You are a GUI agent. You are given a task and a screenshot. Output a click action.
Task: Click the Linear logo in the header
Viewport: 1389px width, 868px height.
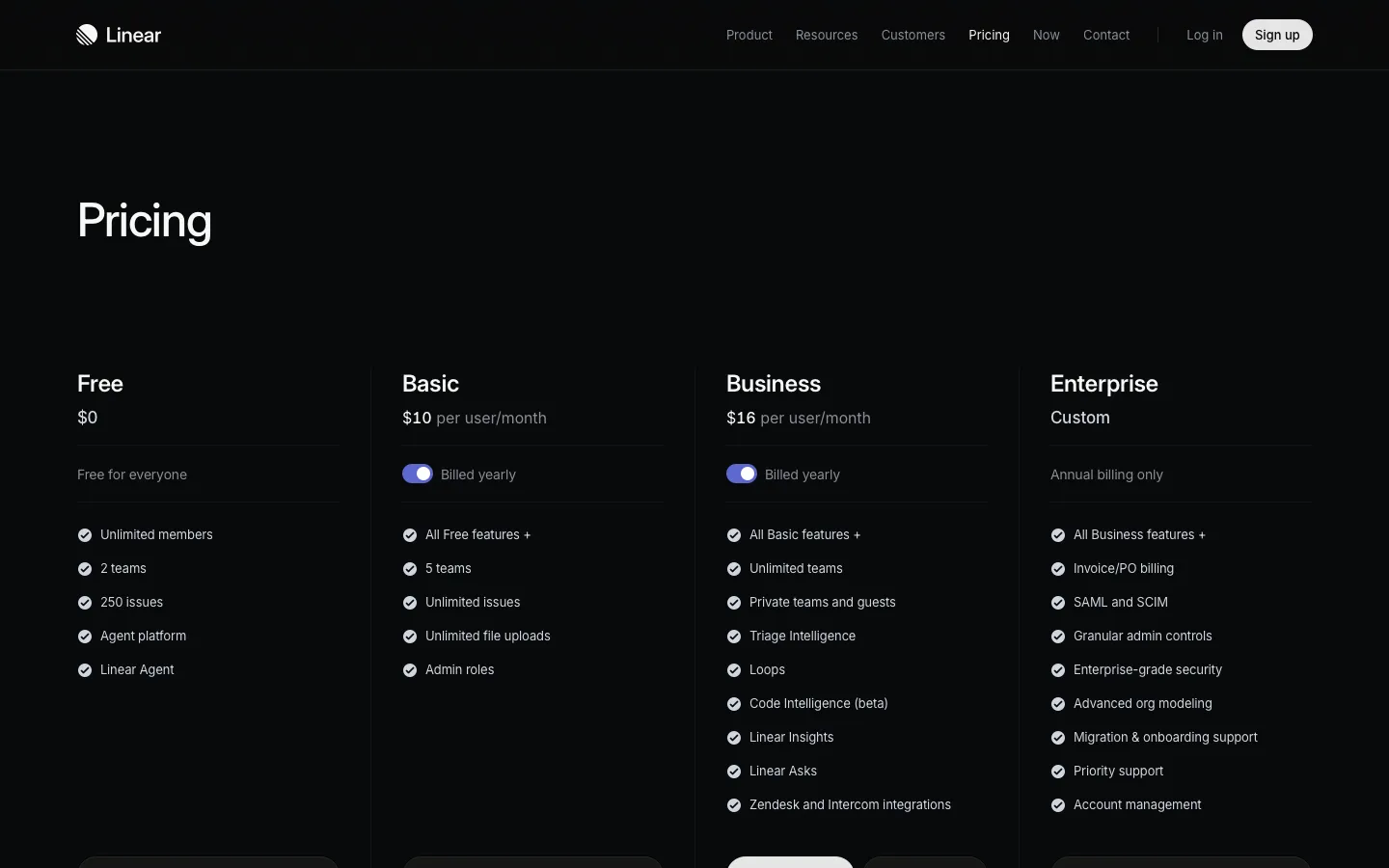(x=119, y=35)
